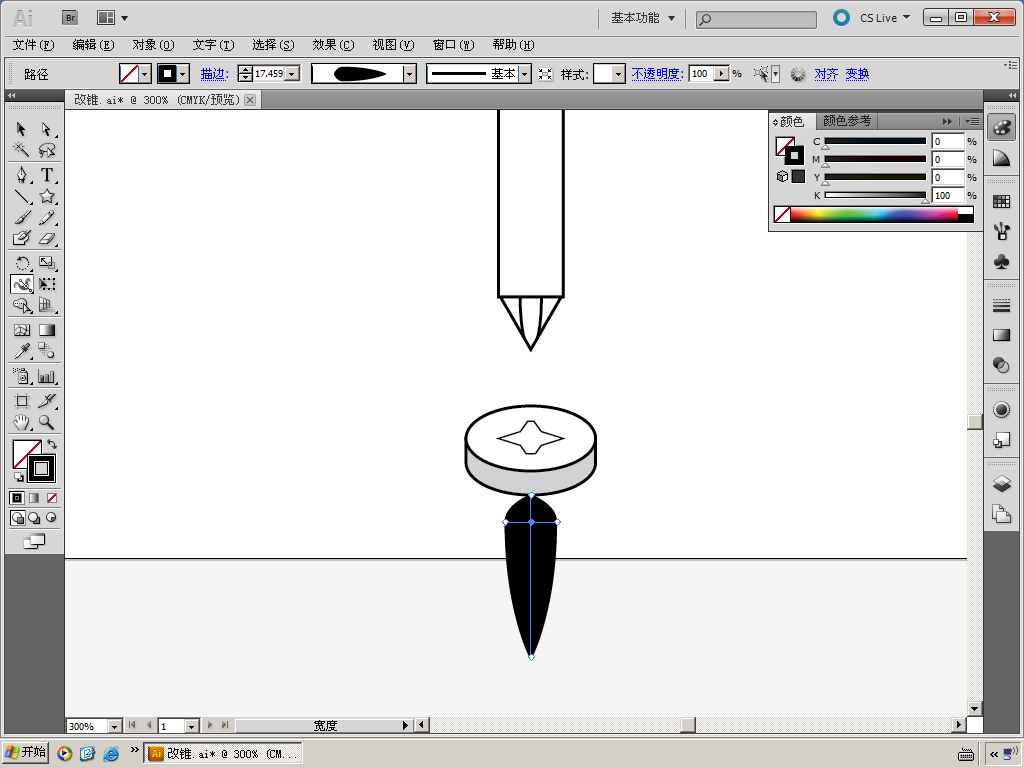The width and height of the screenshot is (1024, 768).
Task: Select the Free Transform tool
Action: click(46, 284)
